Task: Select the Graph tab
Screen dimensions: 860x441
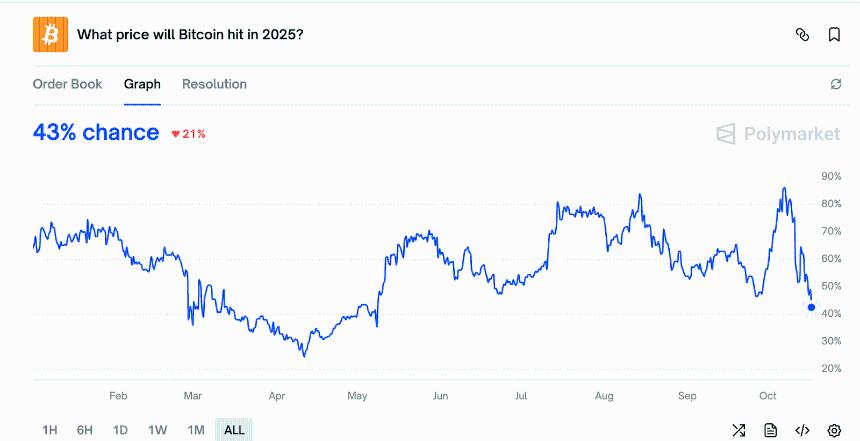Action: (x=142, y=84)
